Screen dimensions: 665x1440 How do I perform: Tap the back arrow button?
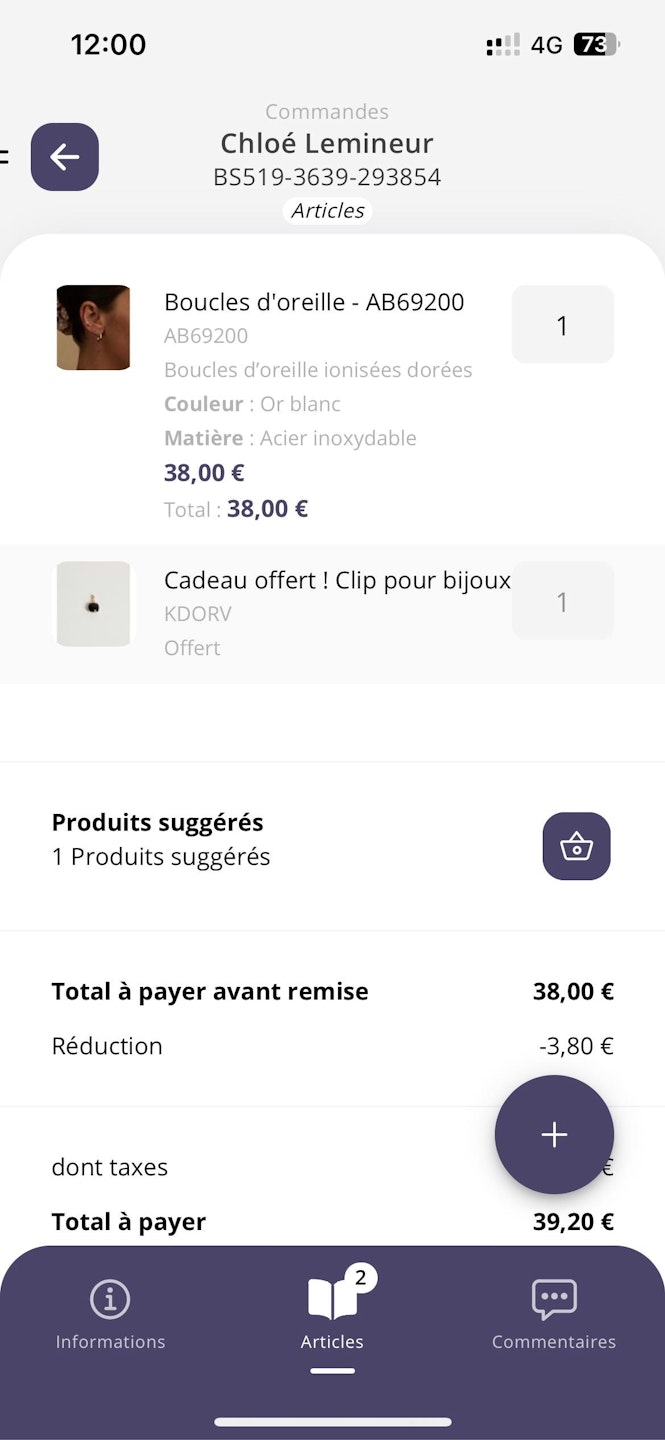(x=65, y=157)
